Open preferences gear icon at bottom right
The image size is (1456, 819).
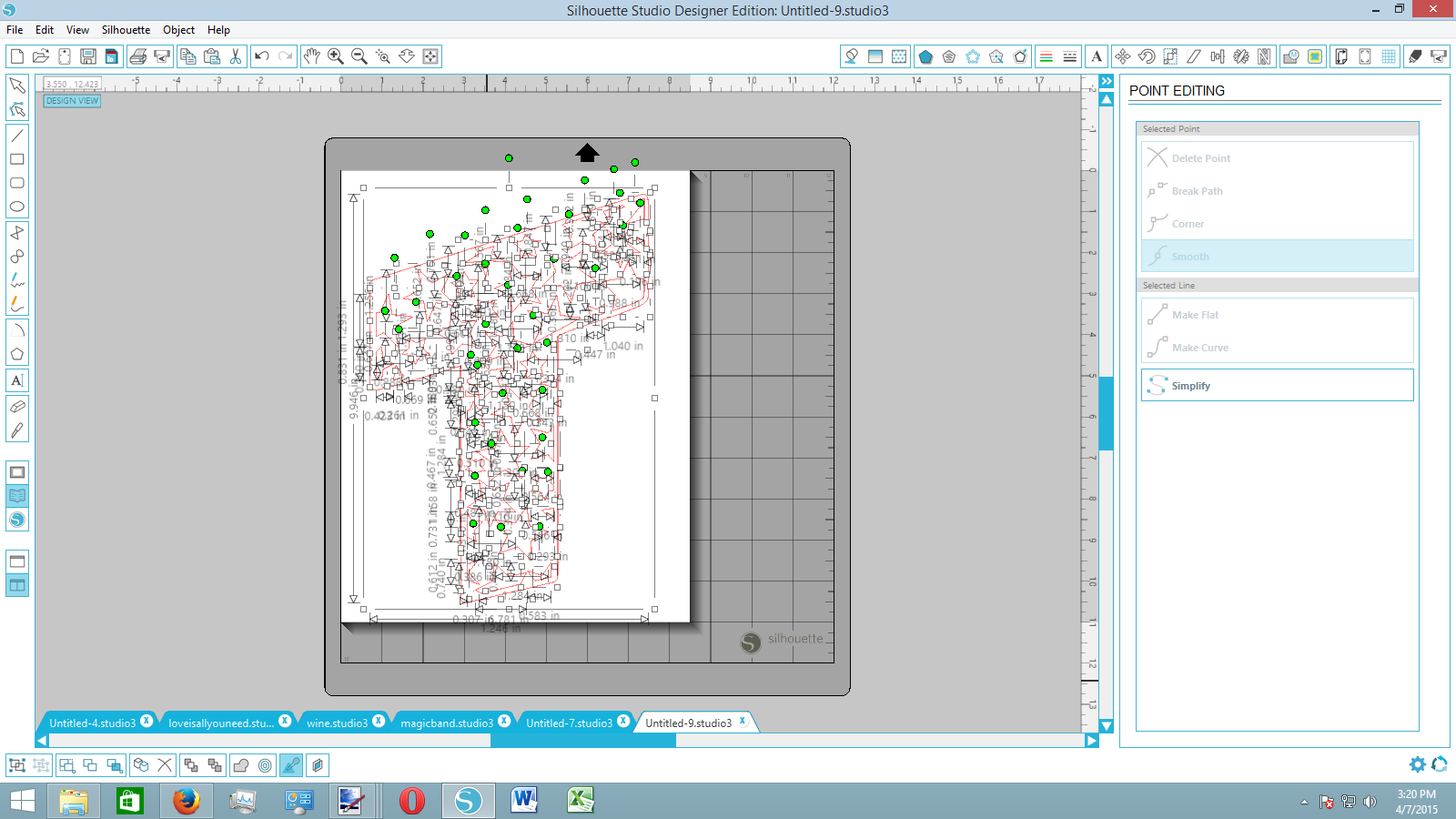(x=1417, y=764)
